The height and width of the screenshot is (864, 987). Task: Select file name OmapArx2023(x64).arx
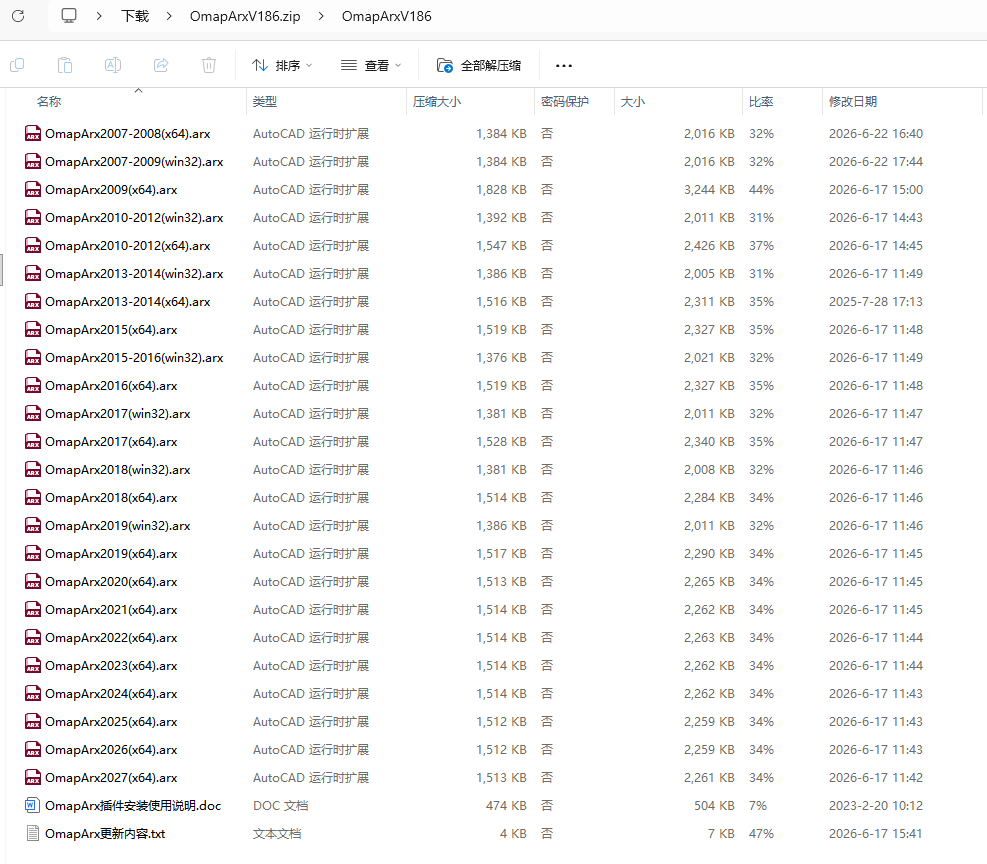pos(111,666)
